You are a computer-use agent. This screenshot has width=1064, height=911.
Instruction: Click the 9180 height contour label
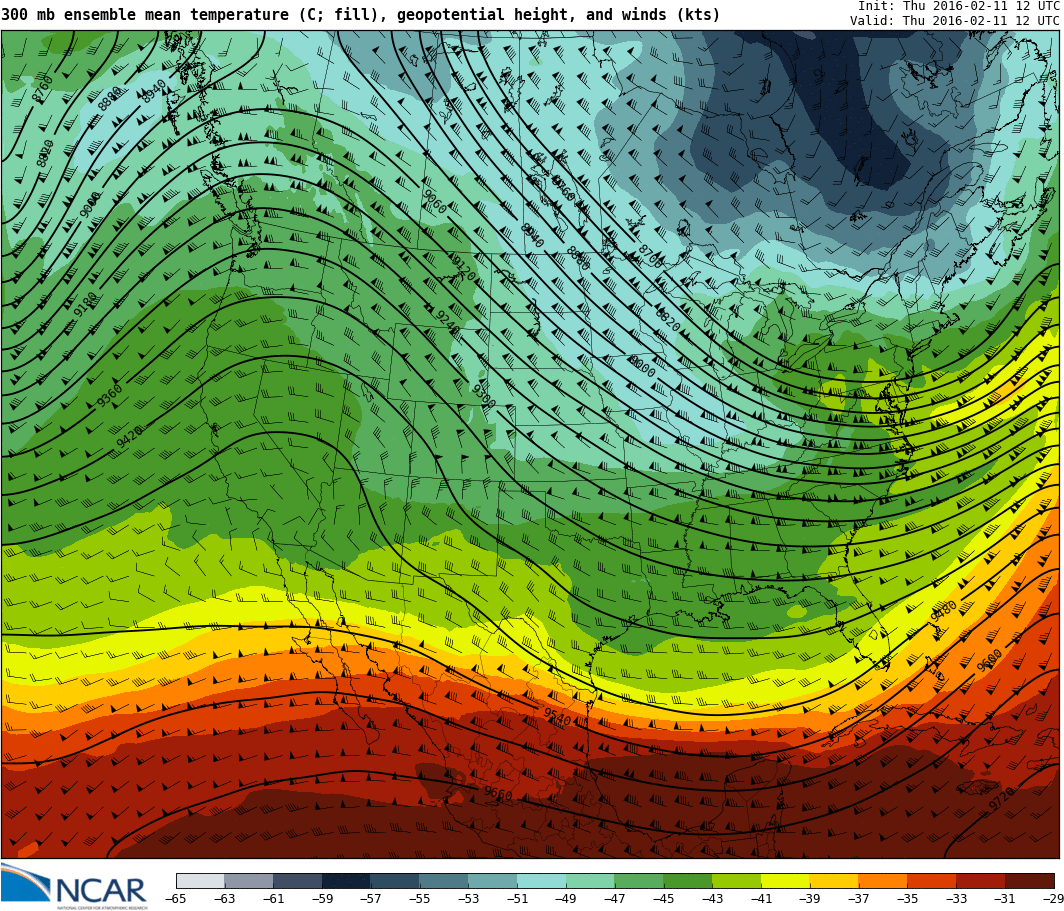[x=86, y=305]
